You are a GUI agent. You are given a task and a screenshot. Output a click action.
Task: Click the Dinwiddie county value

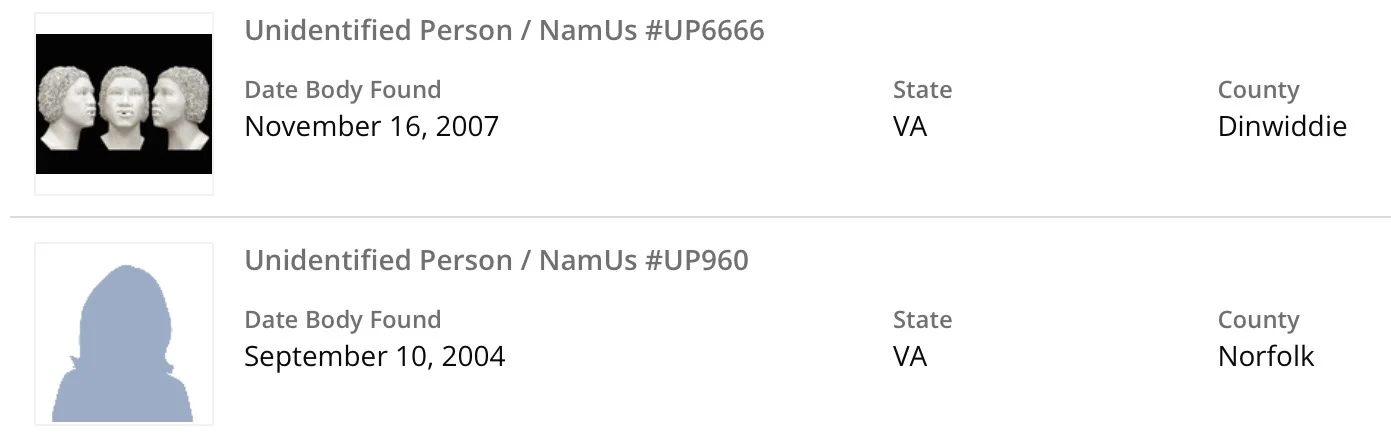[x=1282, y=127]
